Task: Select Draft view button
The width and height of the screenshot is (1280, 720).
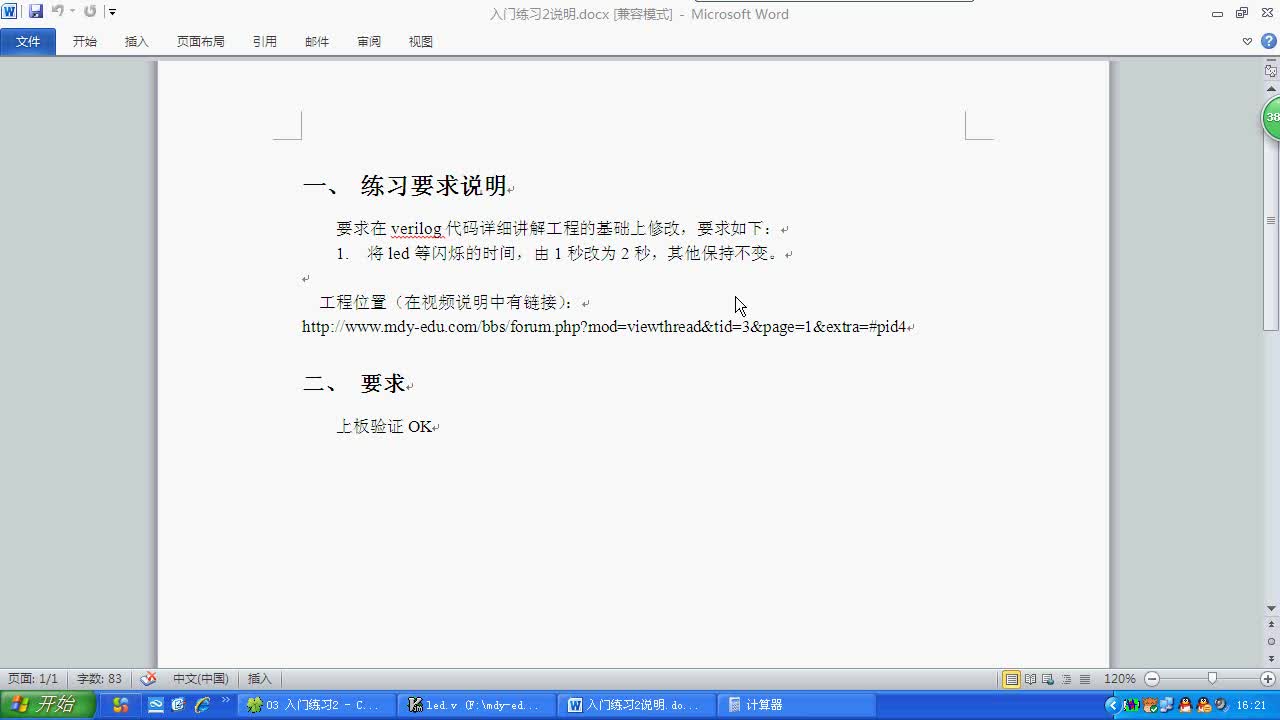Action: (x=1084, y=679)
